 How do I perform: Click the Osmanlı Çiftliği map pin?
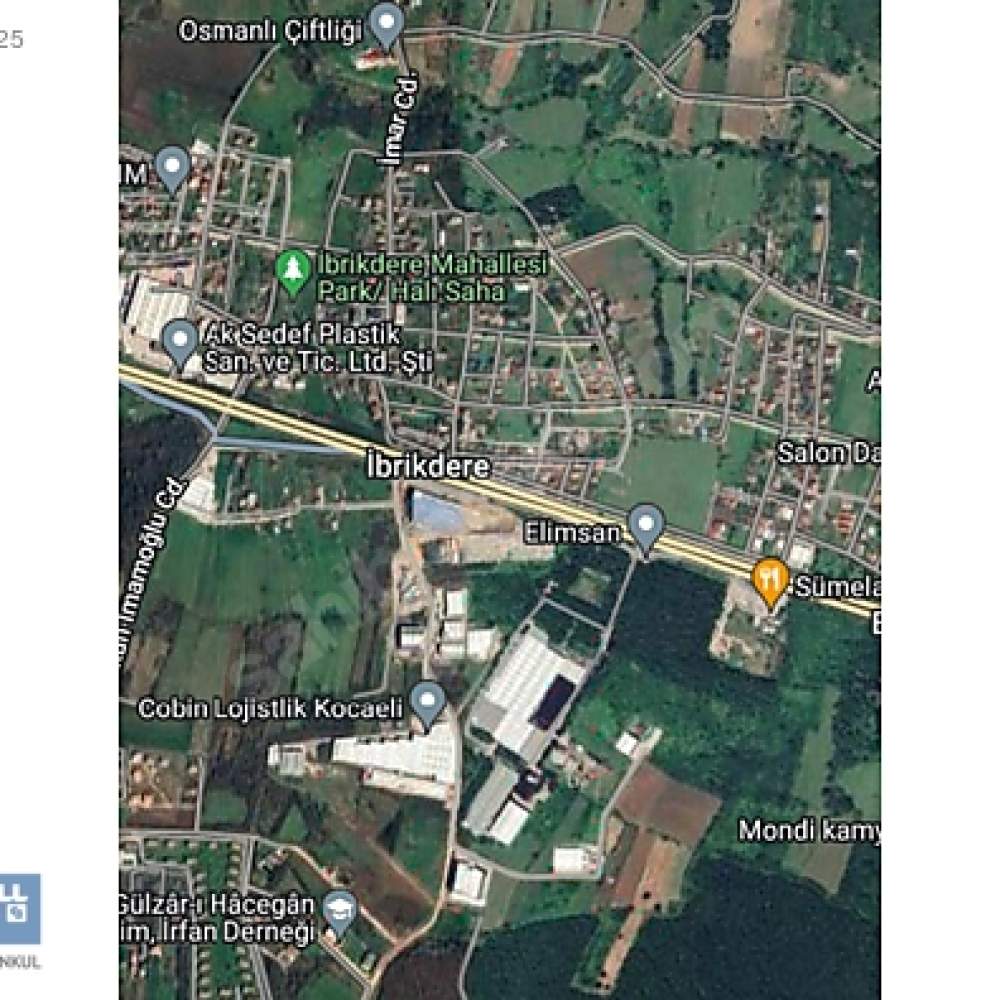(386, 26)
